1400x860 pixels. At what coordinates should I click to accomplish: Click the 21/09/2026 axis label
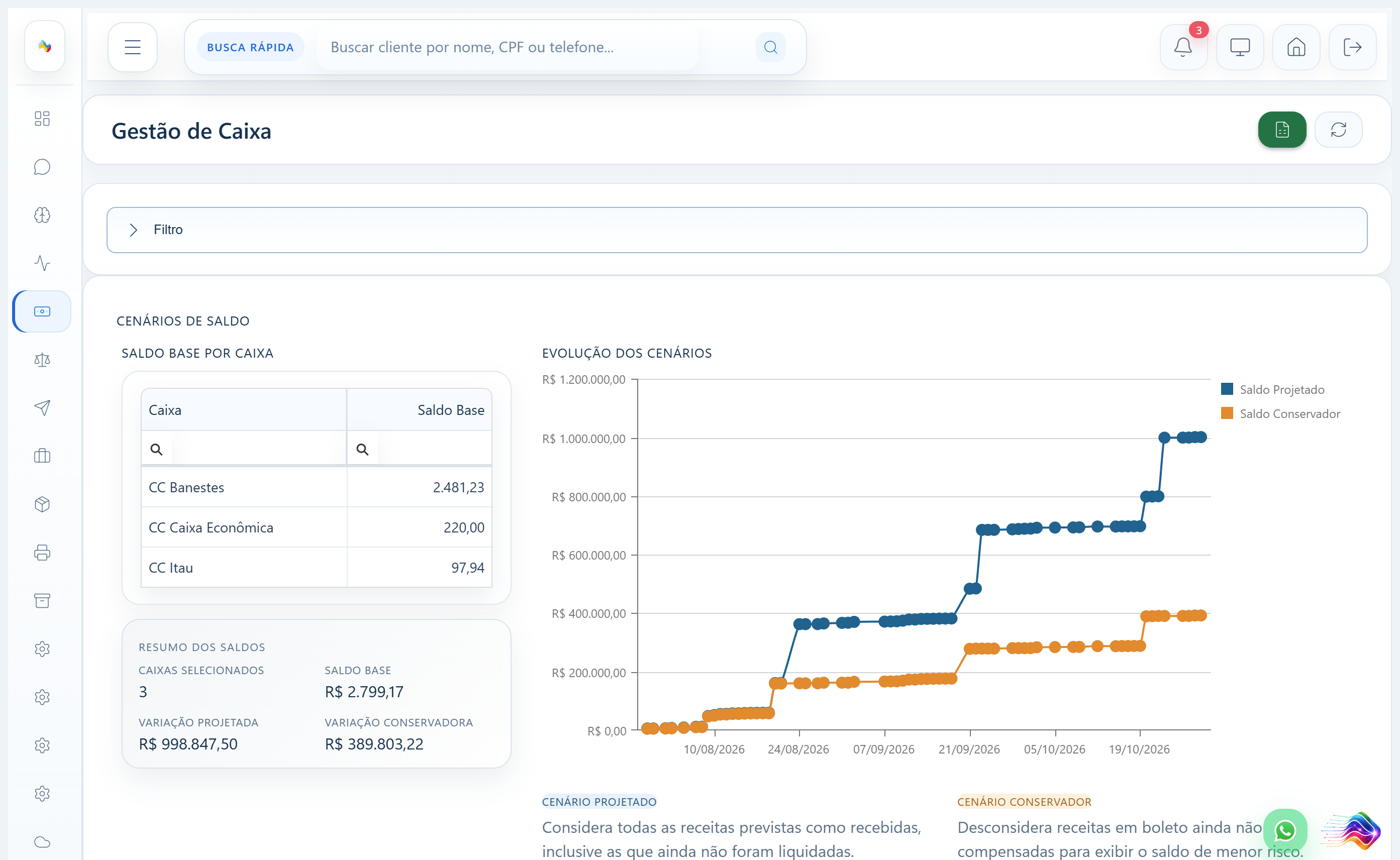coord(969,749)
